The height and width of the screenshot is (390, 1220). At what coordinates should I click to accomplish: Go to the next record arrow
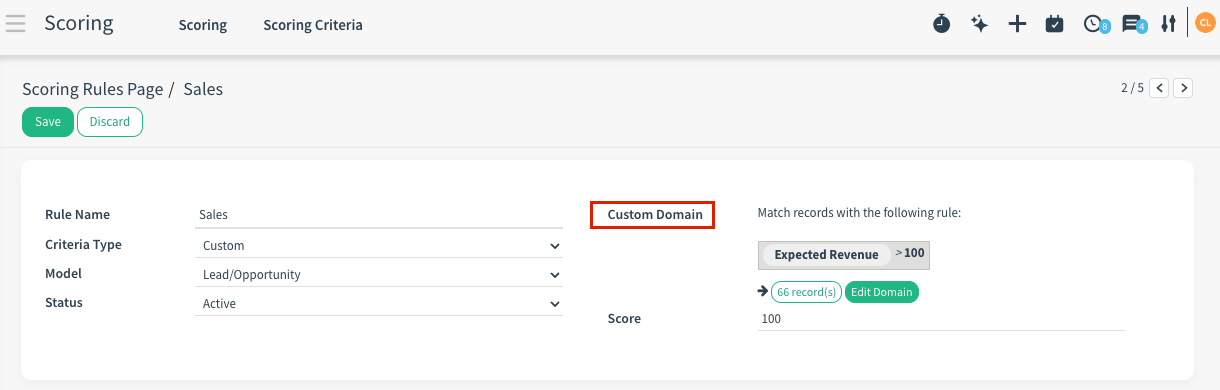tap(1183, 88)
